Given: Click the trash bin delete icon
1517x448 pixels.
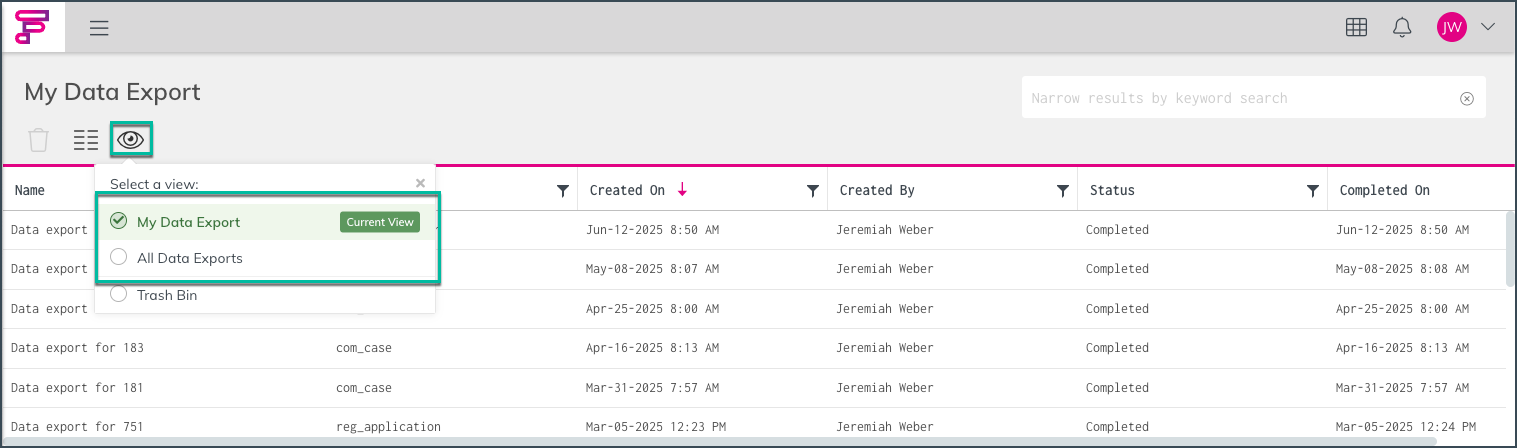Looking at the screenshot, I should coord(38,140).
